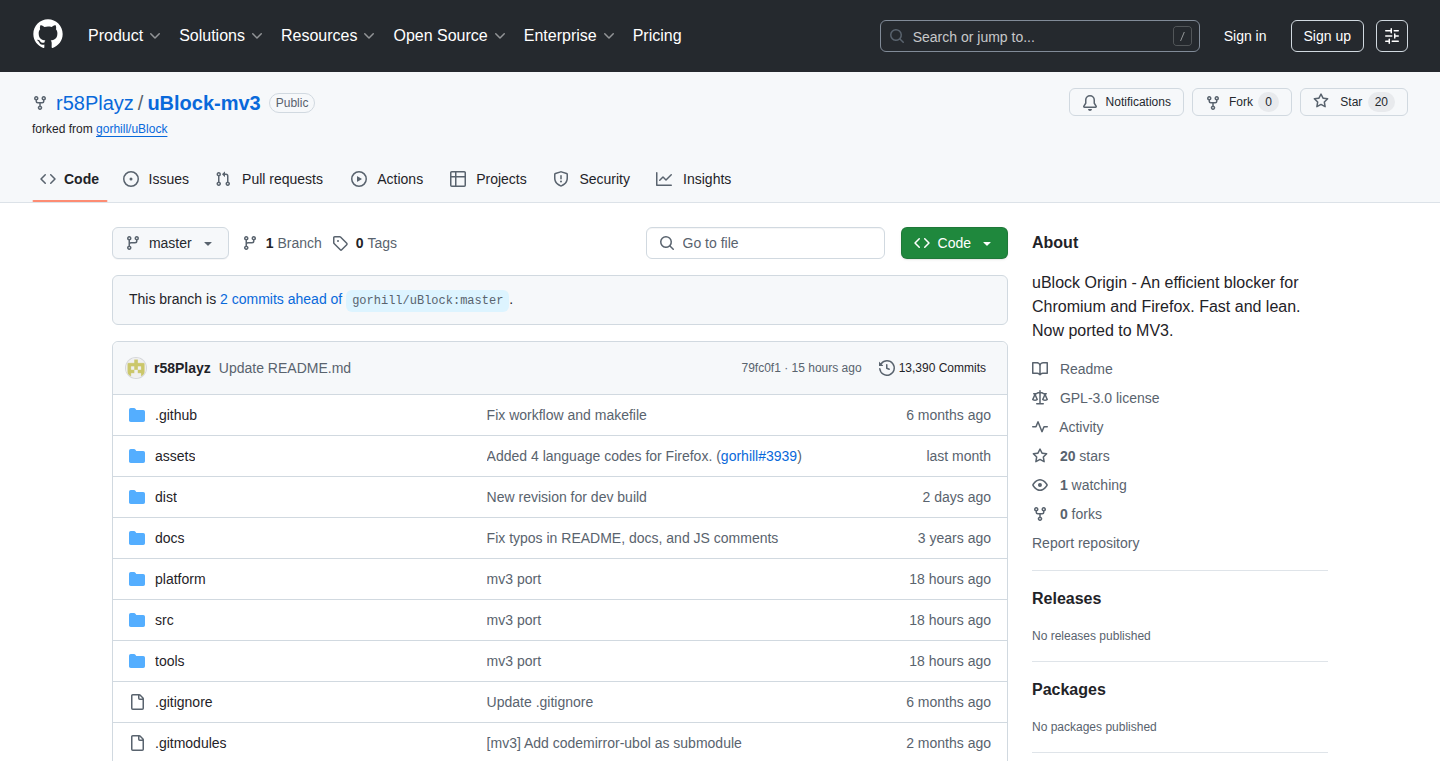Open the Open Source menu
This screenshot has height=761, width=1440.
(x=449, y=36)
